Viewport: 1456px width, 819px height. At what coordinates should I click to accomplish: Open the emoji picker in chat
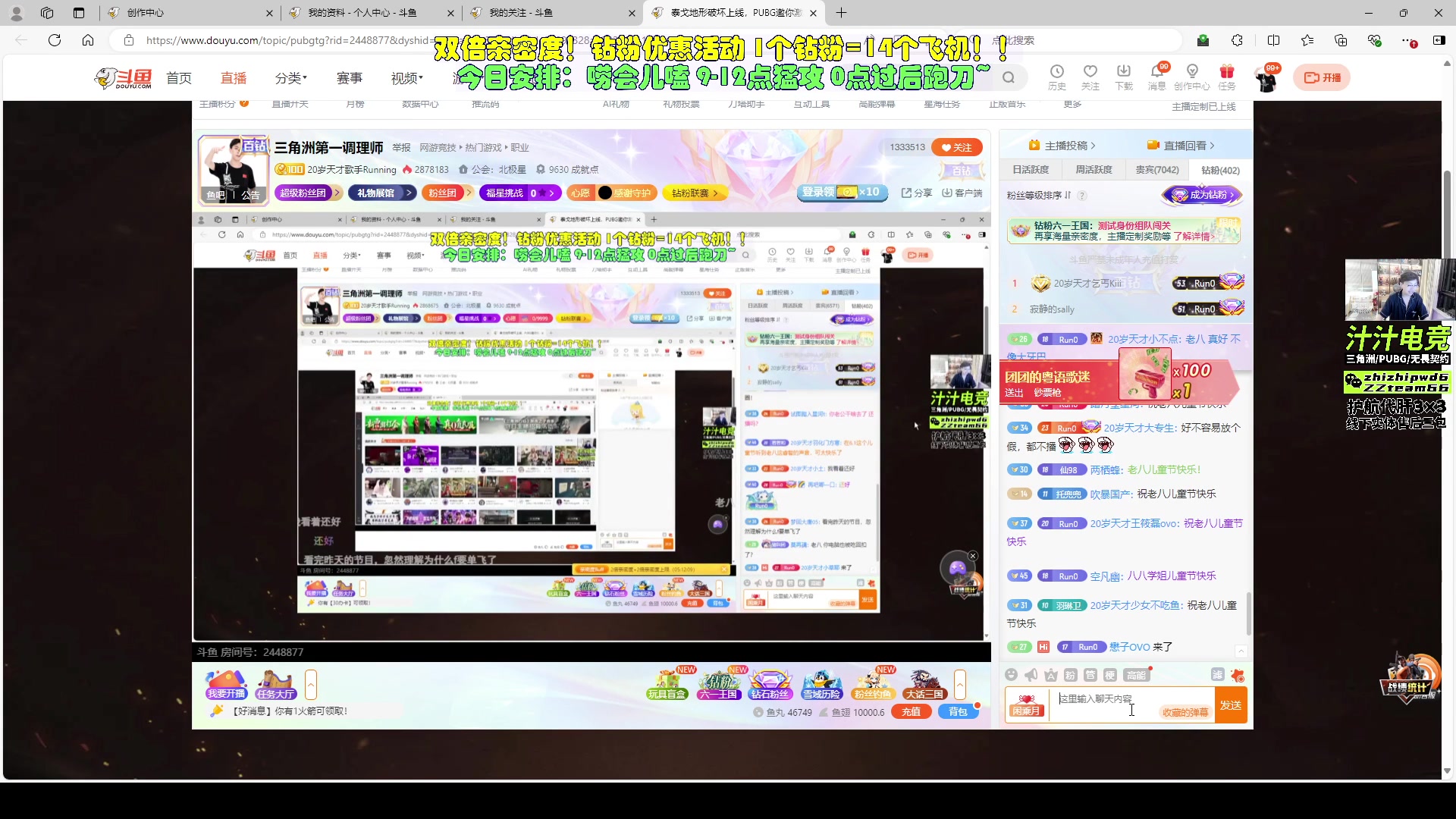(x=1011, y=675)
